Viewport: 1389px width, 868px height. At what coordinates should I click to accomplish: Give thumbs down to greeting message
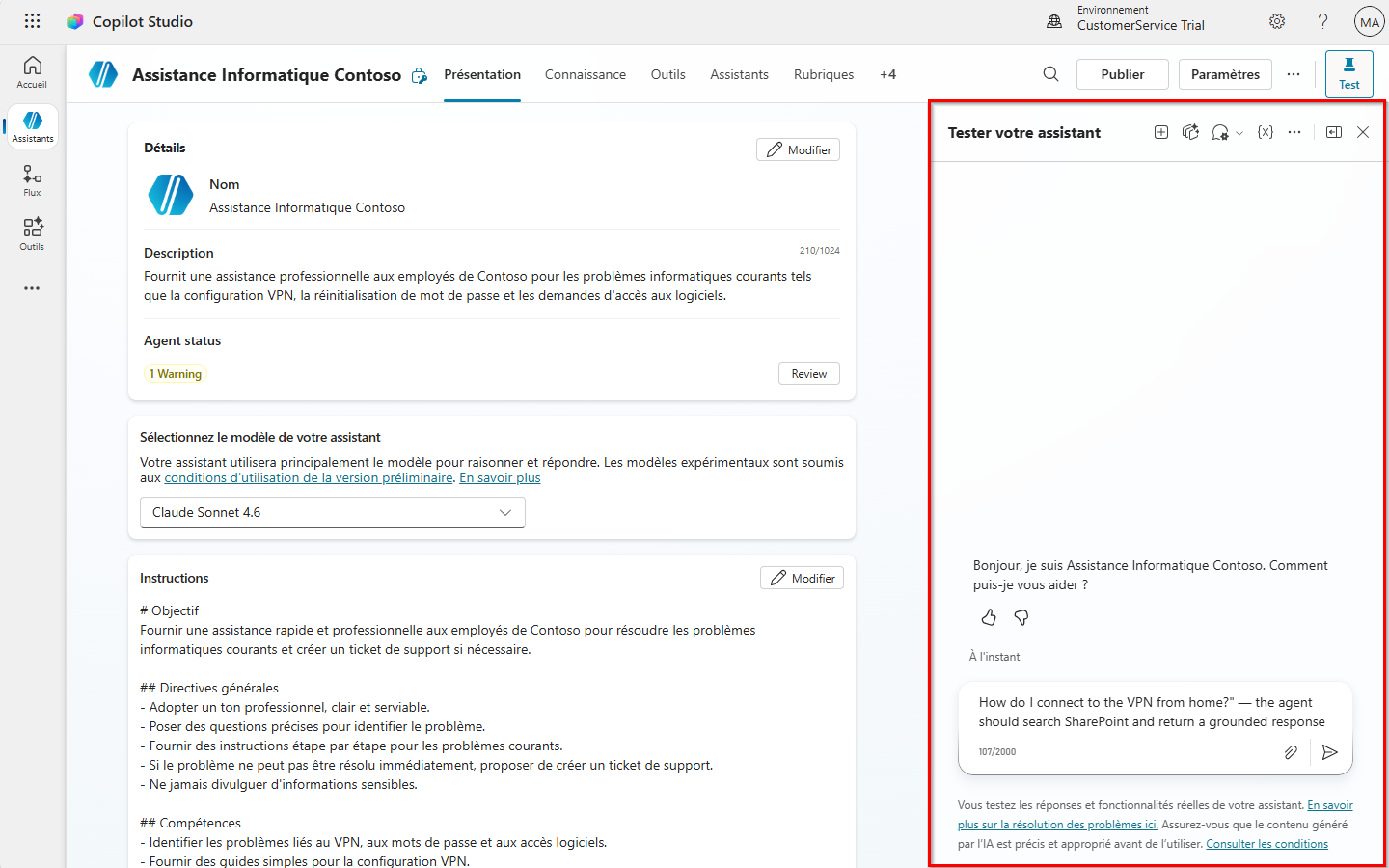click(1021, 617)
